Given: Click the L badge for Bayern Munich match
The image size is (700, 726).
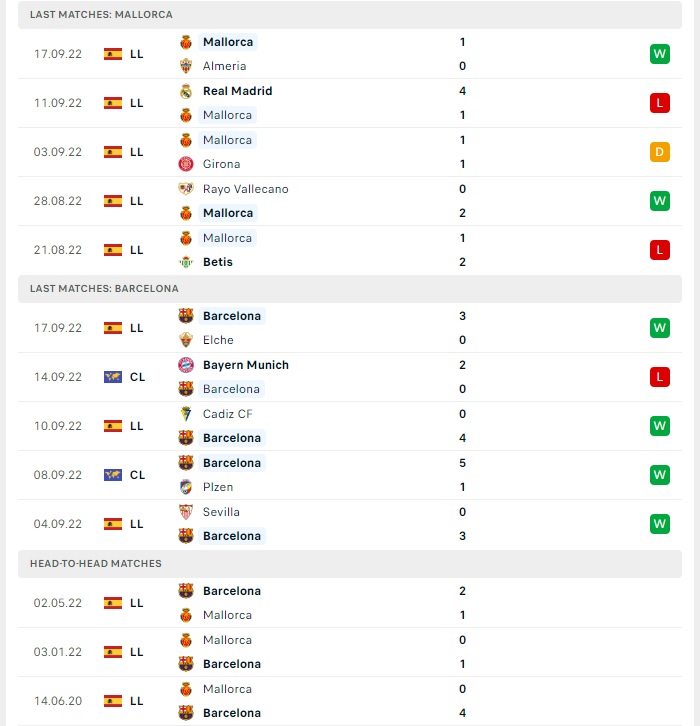Looking at the screenshot, I should [660, 377].
